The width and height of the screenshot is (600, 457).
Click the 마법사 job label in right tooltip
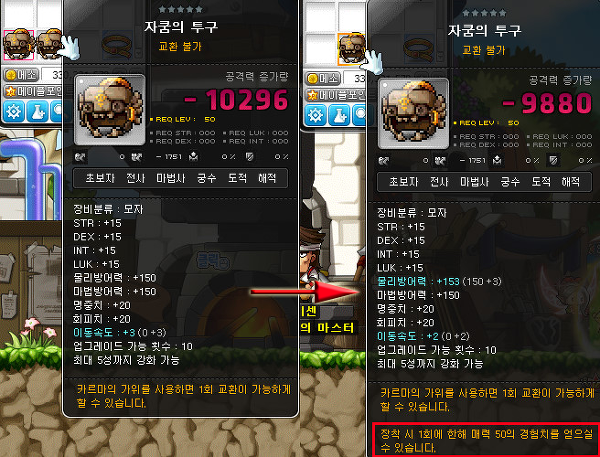coord(474,182)
